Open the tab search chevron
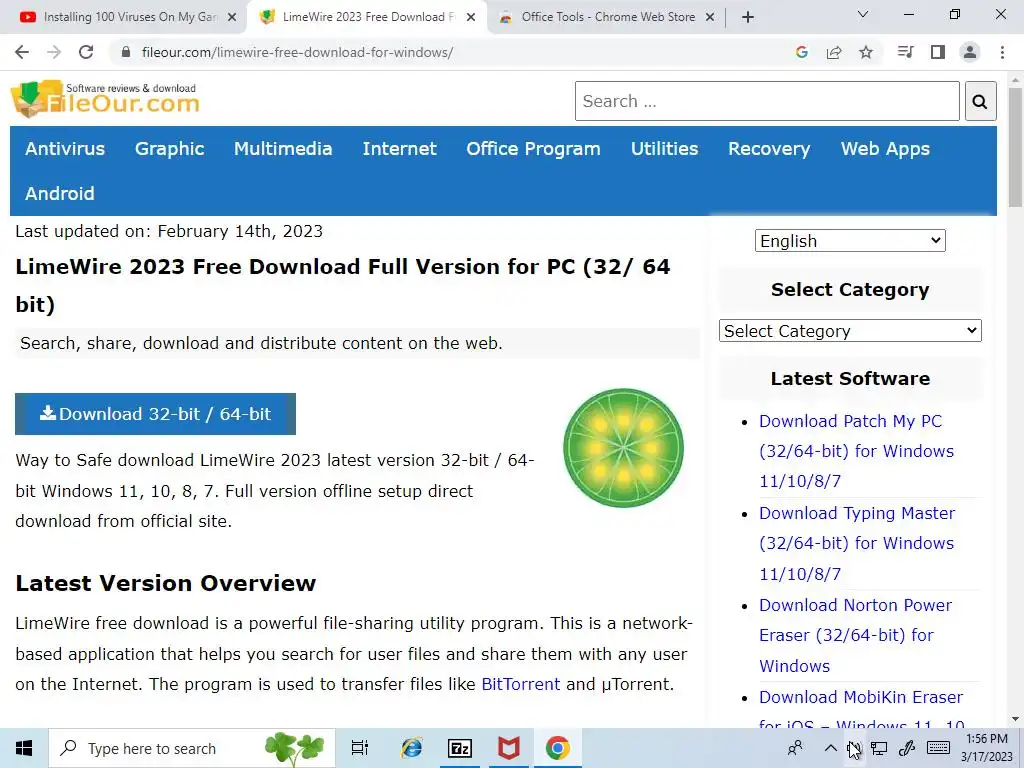Viewport: 1024px width, 768px height. coord(863,14)
